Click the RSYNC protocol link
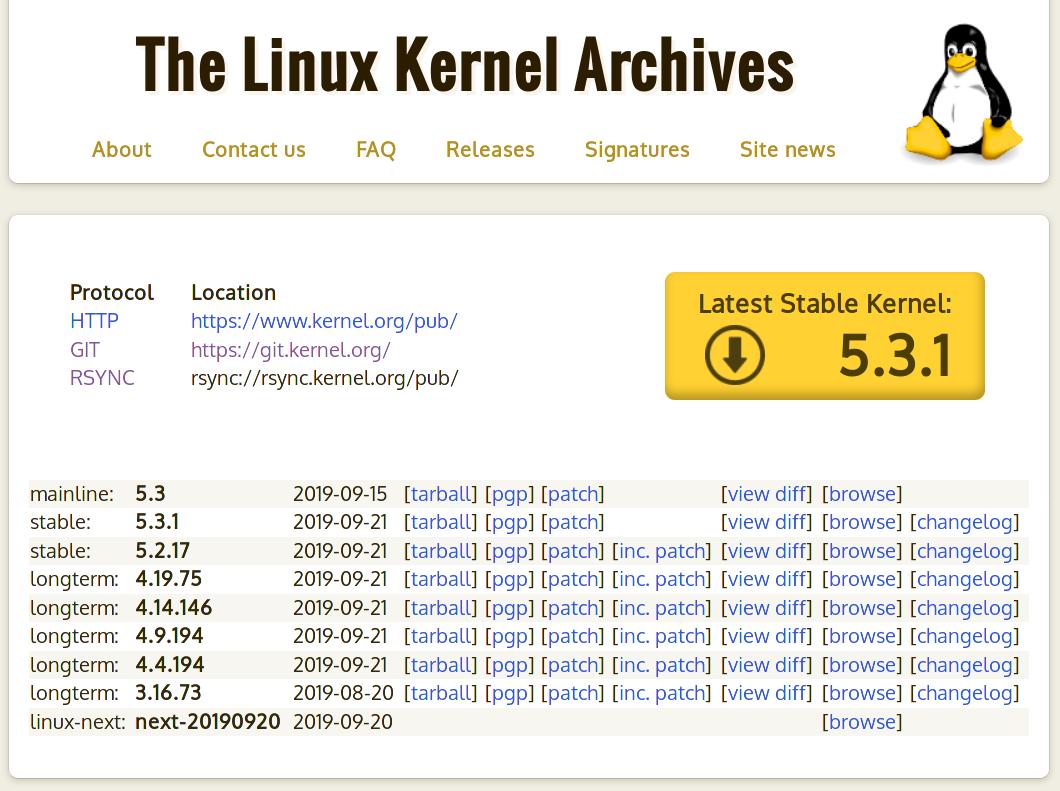Image resolution: width=1060 pixels, height=791 pixels. click(x=102, y=377)
